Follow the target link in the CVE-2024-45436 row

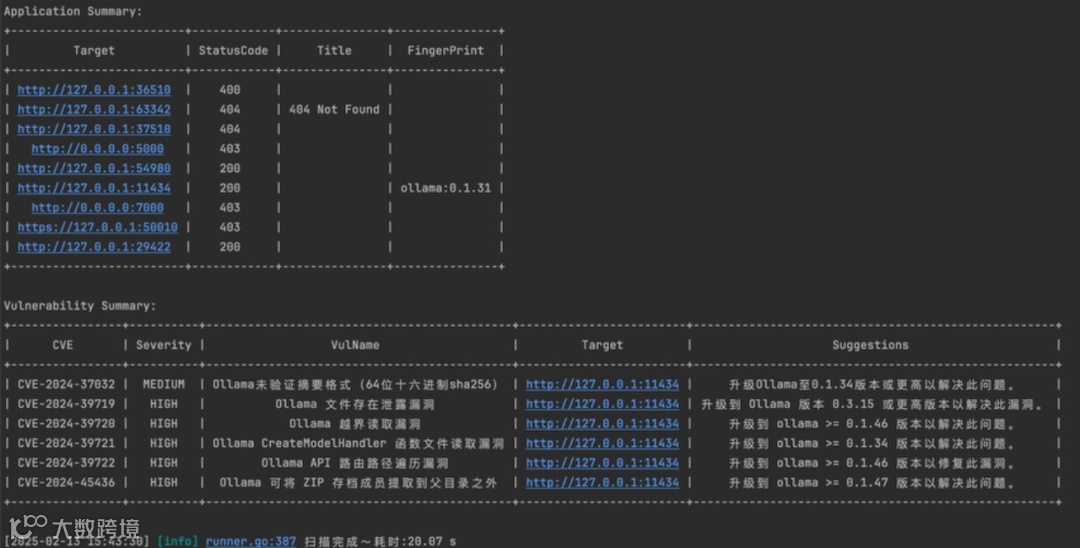603,483
